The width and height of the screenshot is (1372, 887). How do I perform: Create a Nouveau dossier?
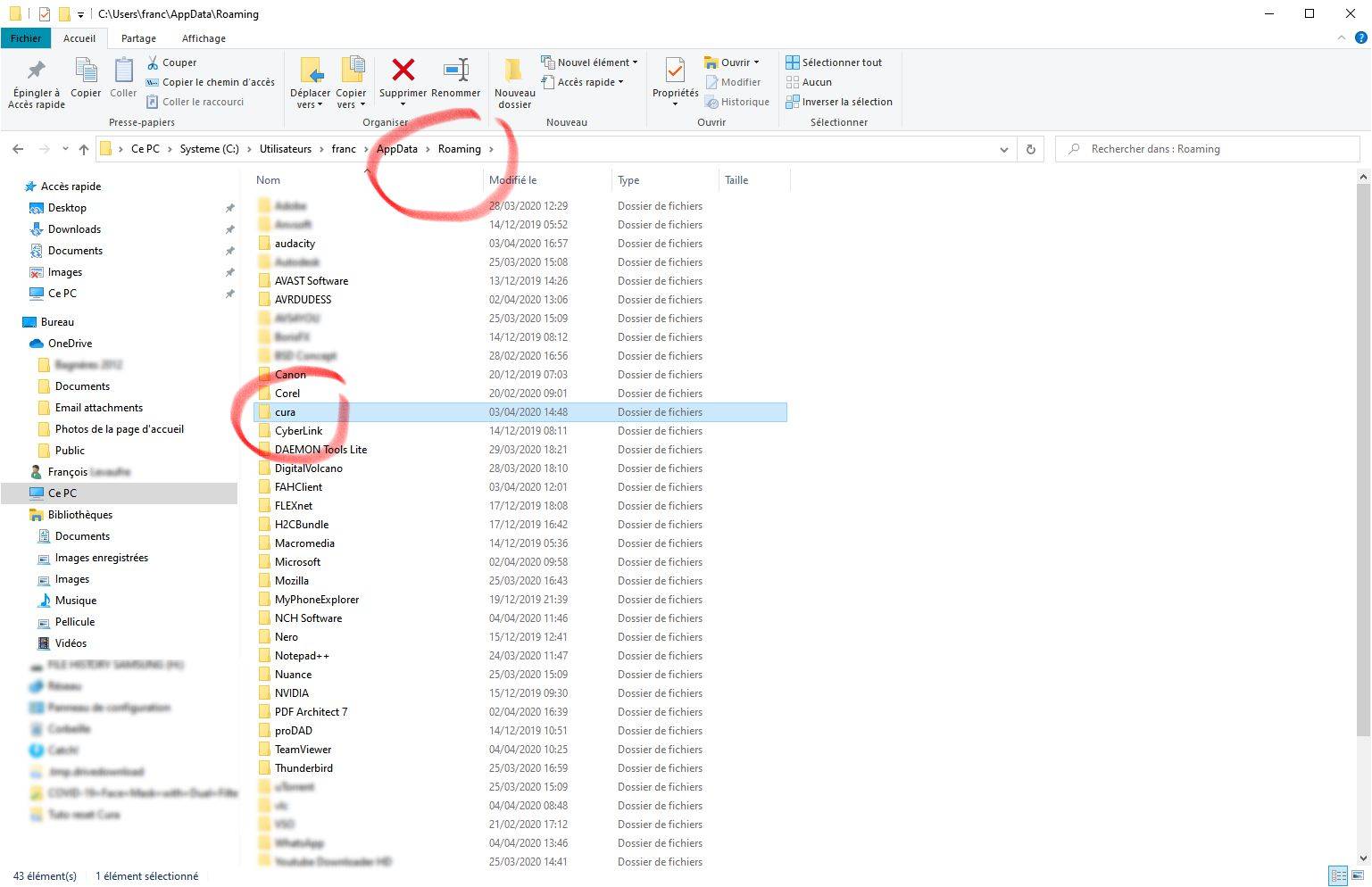tap(515, 82)
